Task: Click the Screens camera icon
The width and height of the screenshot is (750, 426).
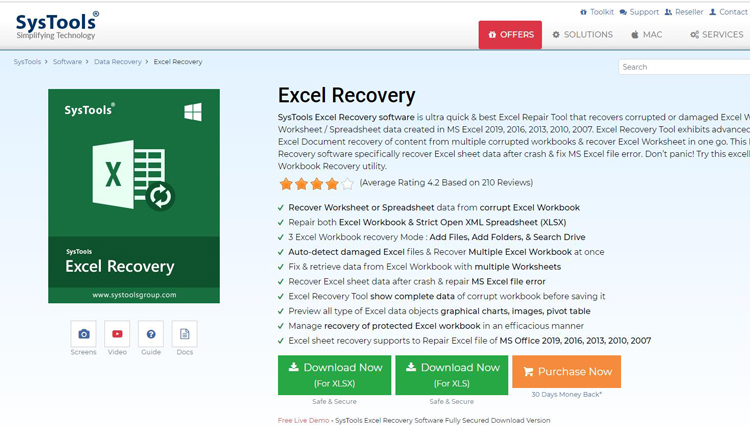Action: 84,334
